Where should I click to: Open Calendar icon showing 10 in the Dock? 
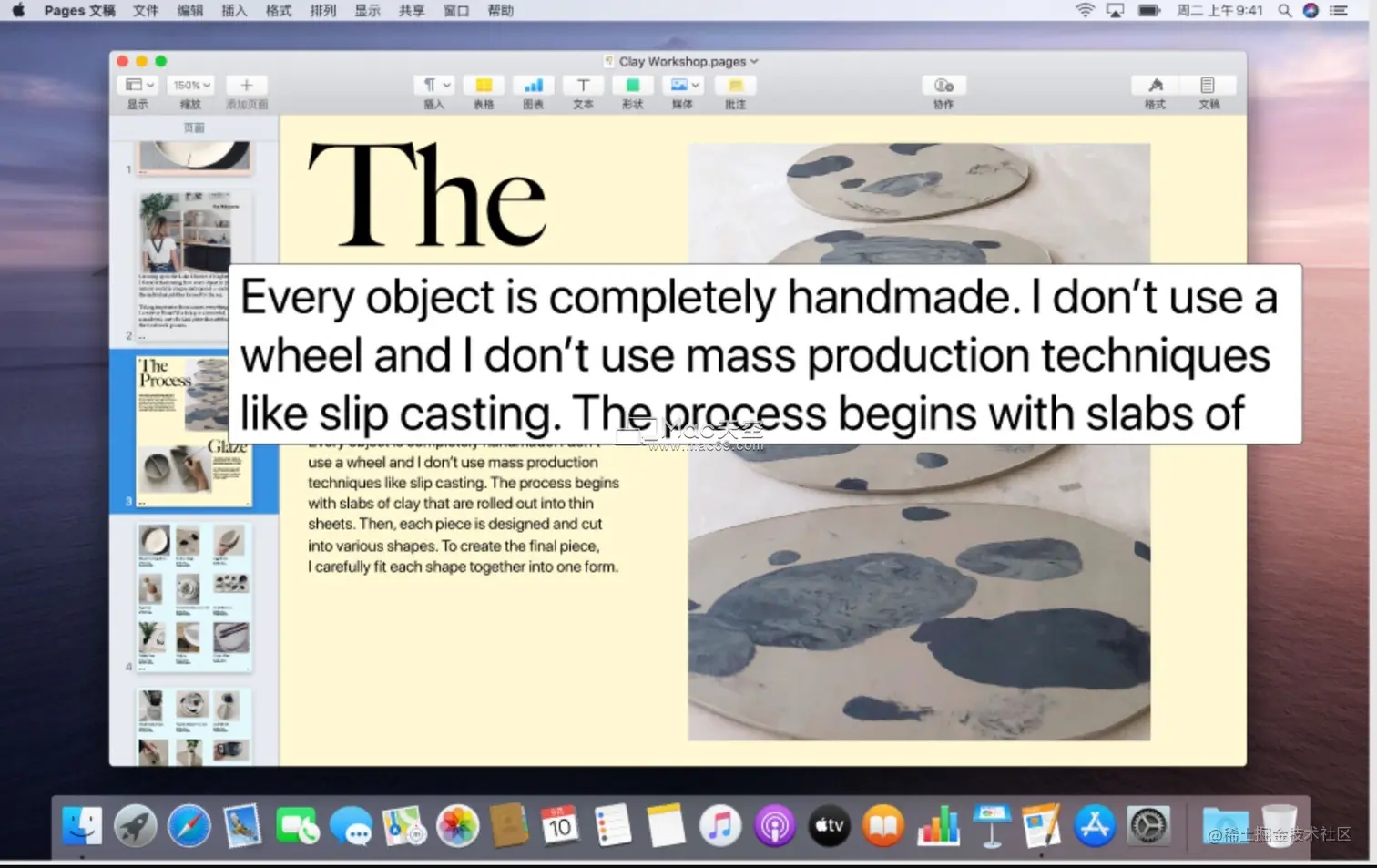559,826
